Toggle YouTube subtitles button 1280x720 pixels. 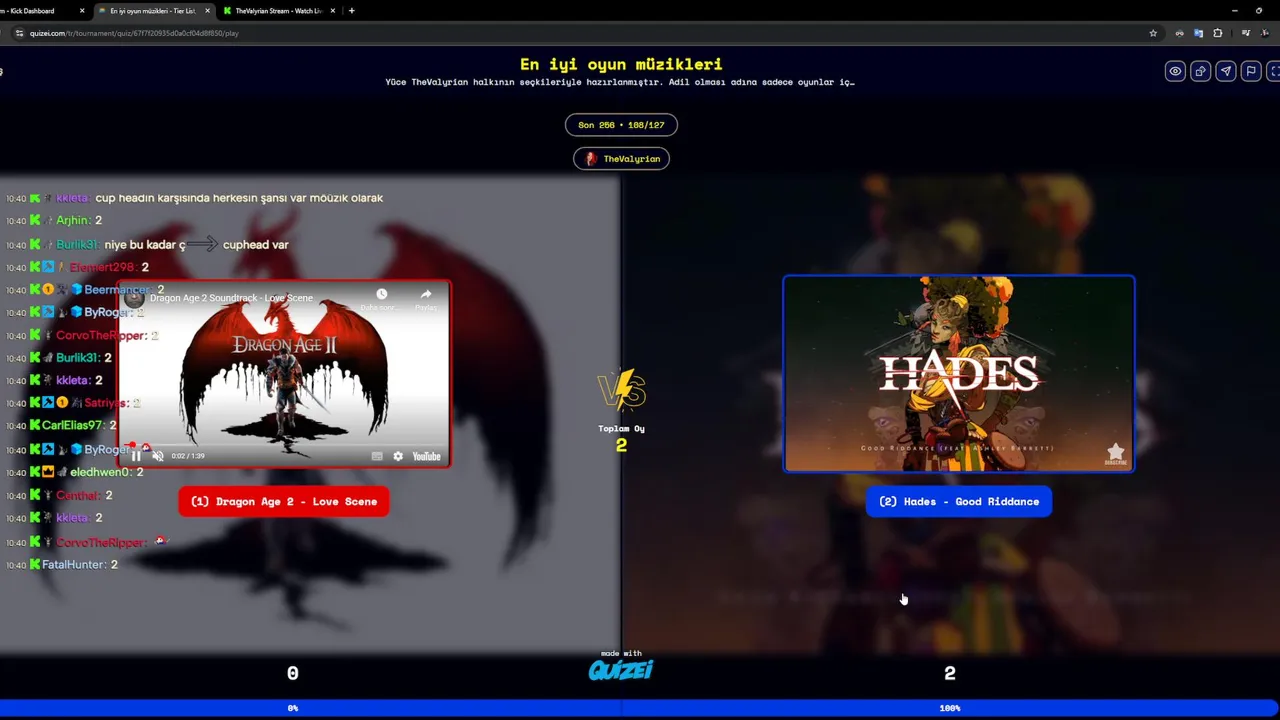click(377, 456)
